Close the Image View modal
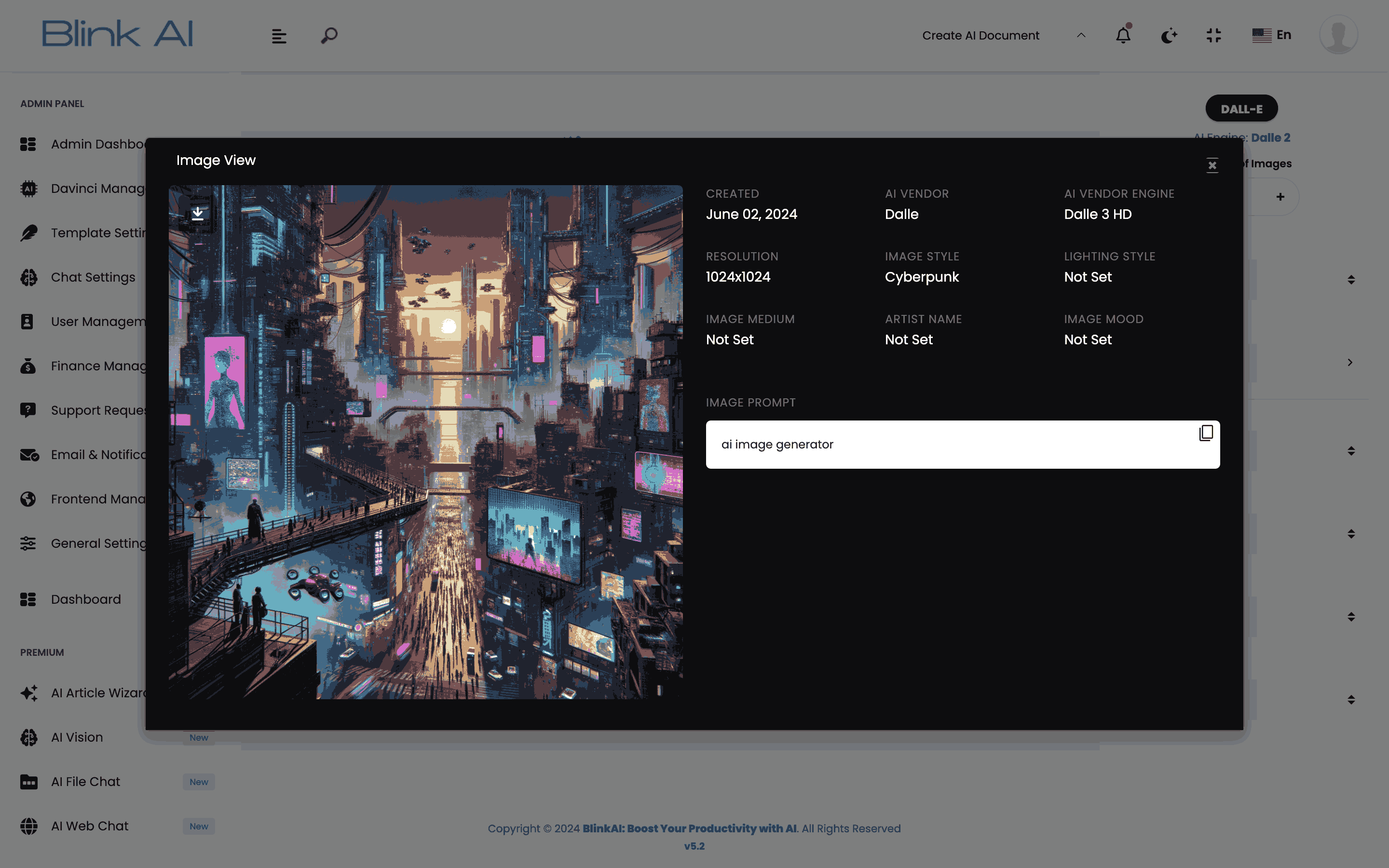This screenshot has width=1389, height=868. coord(1212,165)
